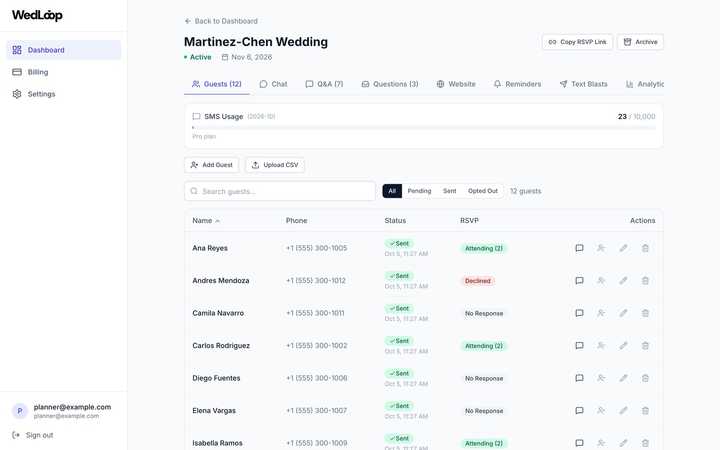Select Dashboard in the sidebar
Viewport: 720px width, 450px height.
click(64, 50)
